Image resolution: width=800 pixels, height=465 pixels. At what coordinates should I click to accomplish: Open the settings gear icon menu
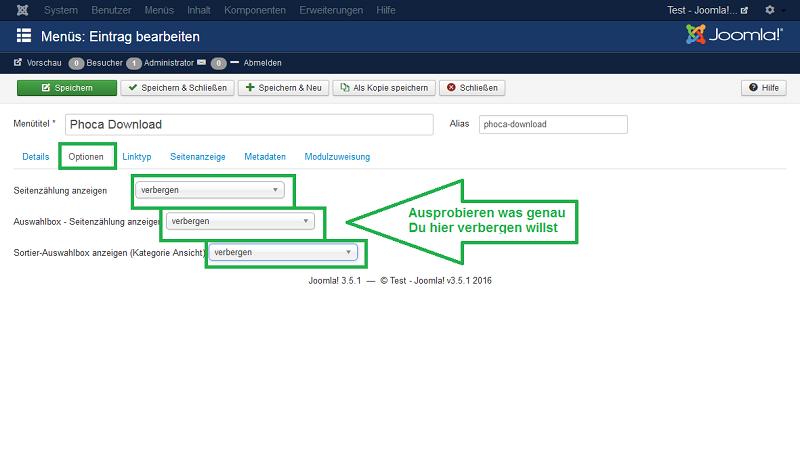click(769, 10)
